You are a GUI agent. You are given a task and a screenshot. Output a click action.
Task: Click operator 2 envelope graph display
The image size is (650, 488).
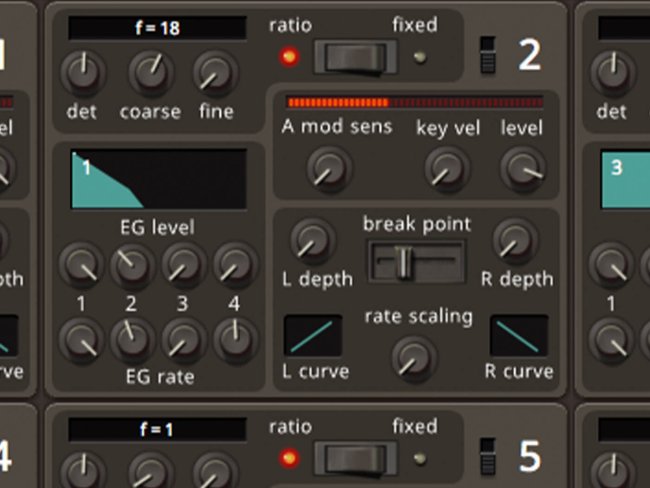158,180
